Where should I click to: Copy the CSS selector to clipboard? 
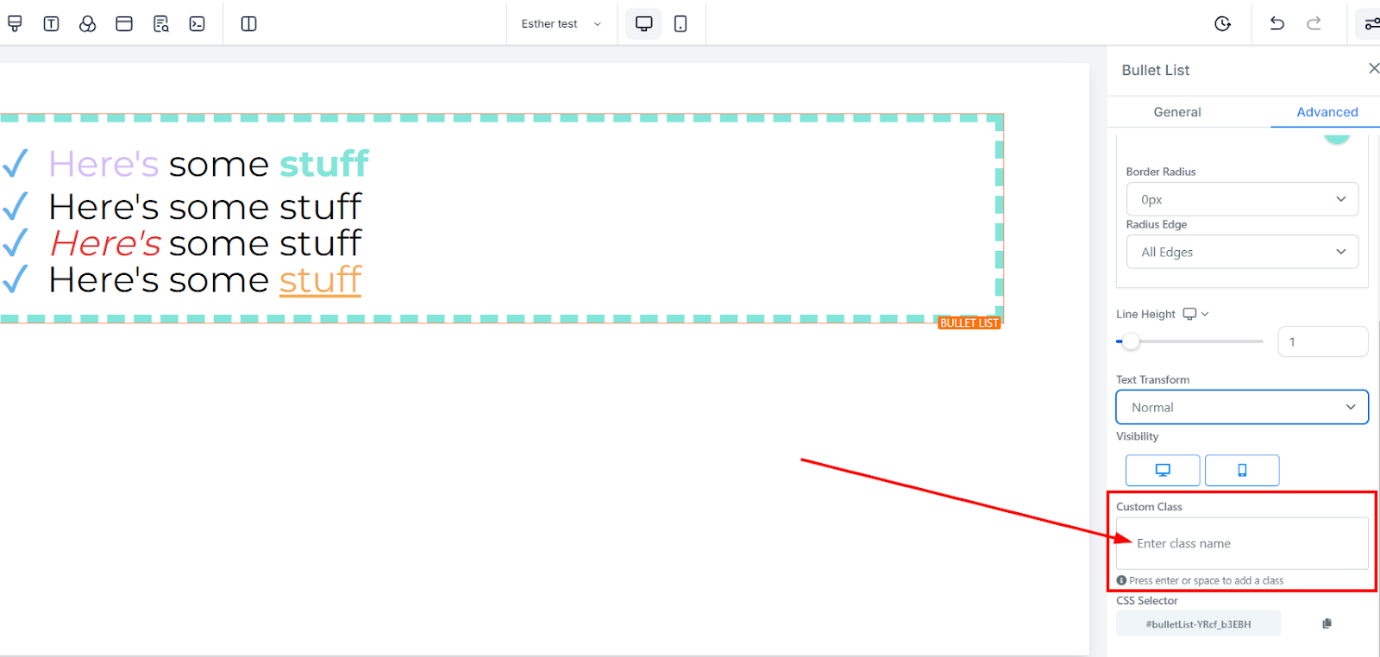click(x=1327, y=624)
